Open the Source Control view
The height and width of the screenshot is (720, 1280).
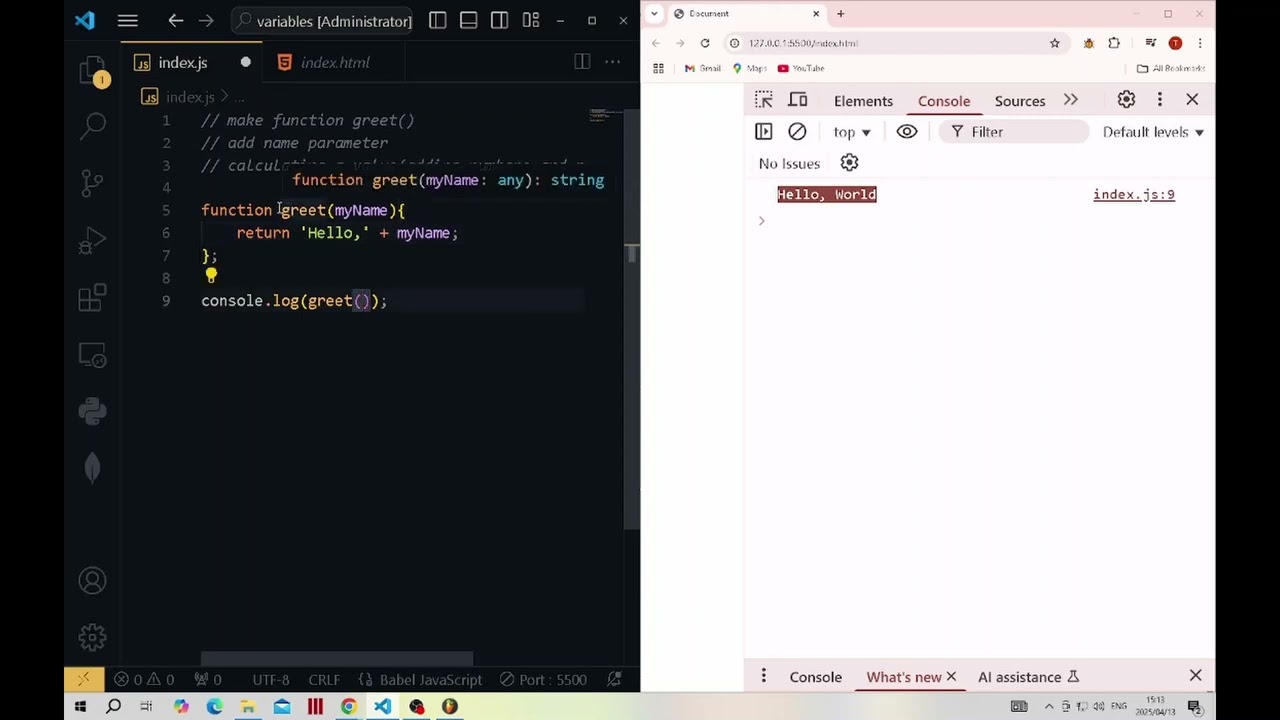pyautogui.click(x=92, y=182)
